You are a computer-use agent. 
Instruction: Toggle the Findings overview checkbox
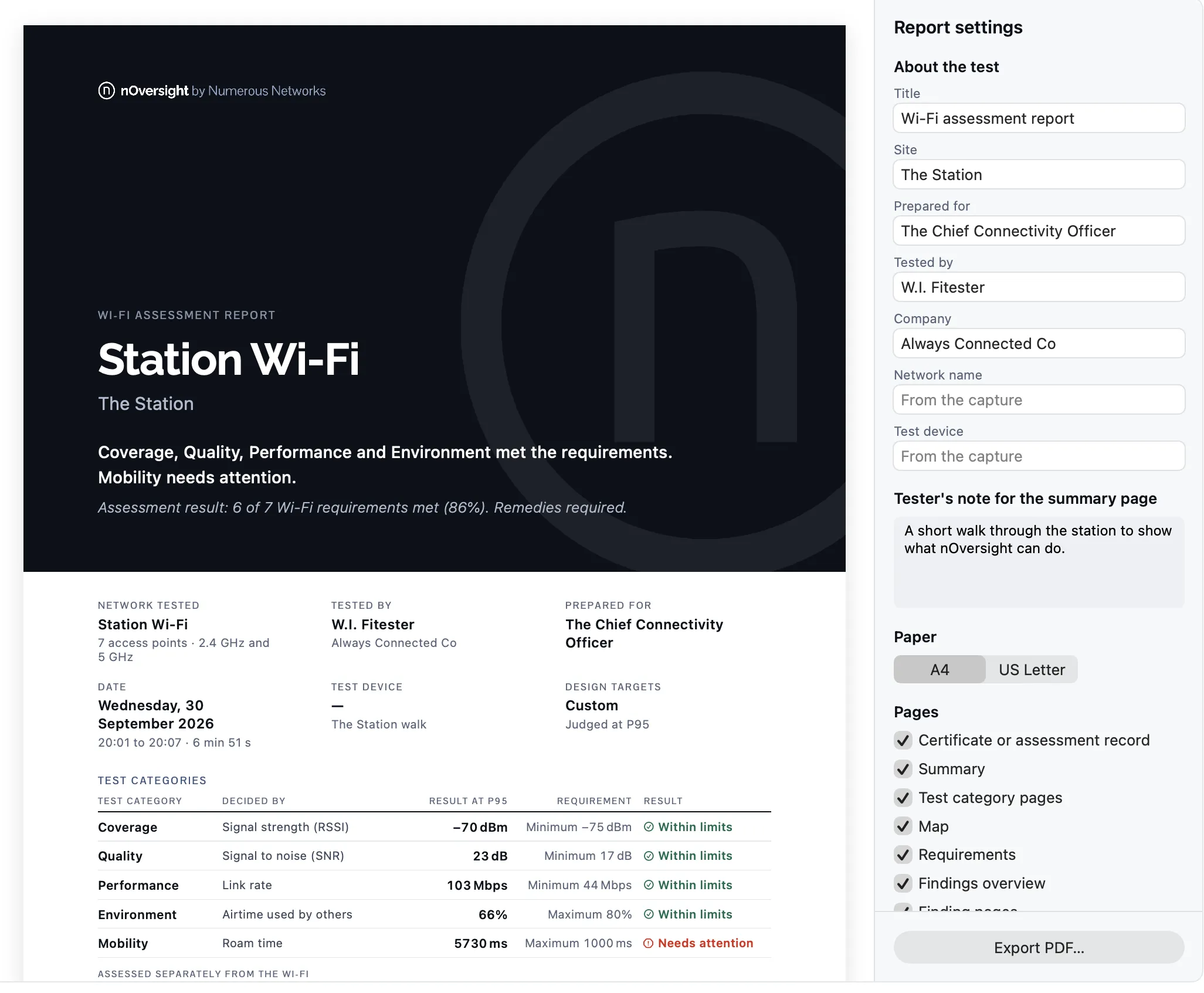tap(903, 883)
